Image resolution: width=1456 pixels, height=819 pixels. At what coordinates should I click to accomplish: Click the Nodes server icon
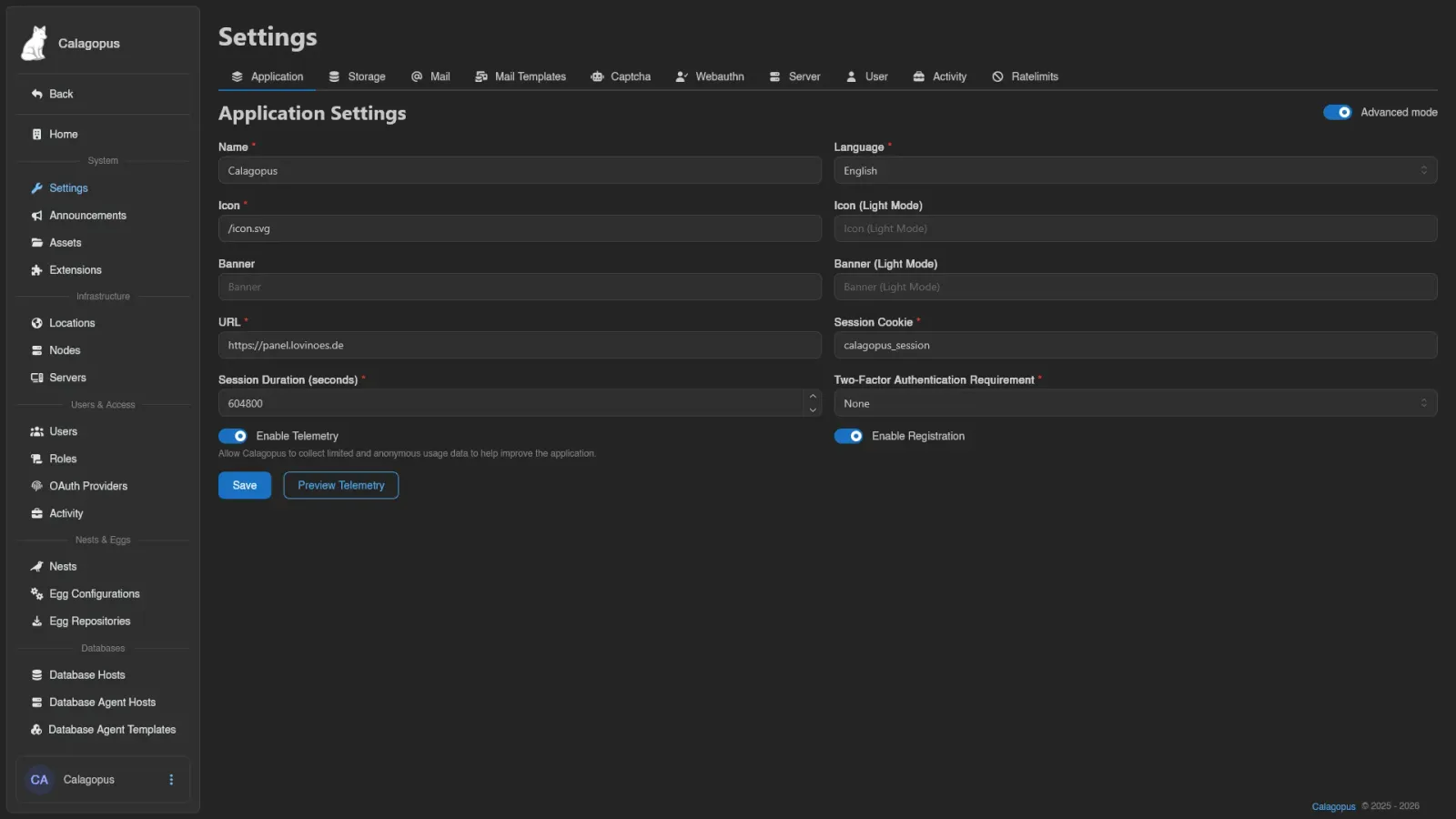pos(37,350)
